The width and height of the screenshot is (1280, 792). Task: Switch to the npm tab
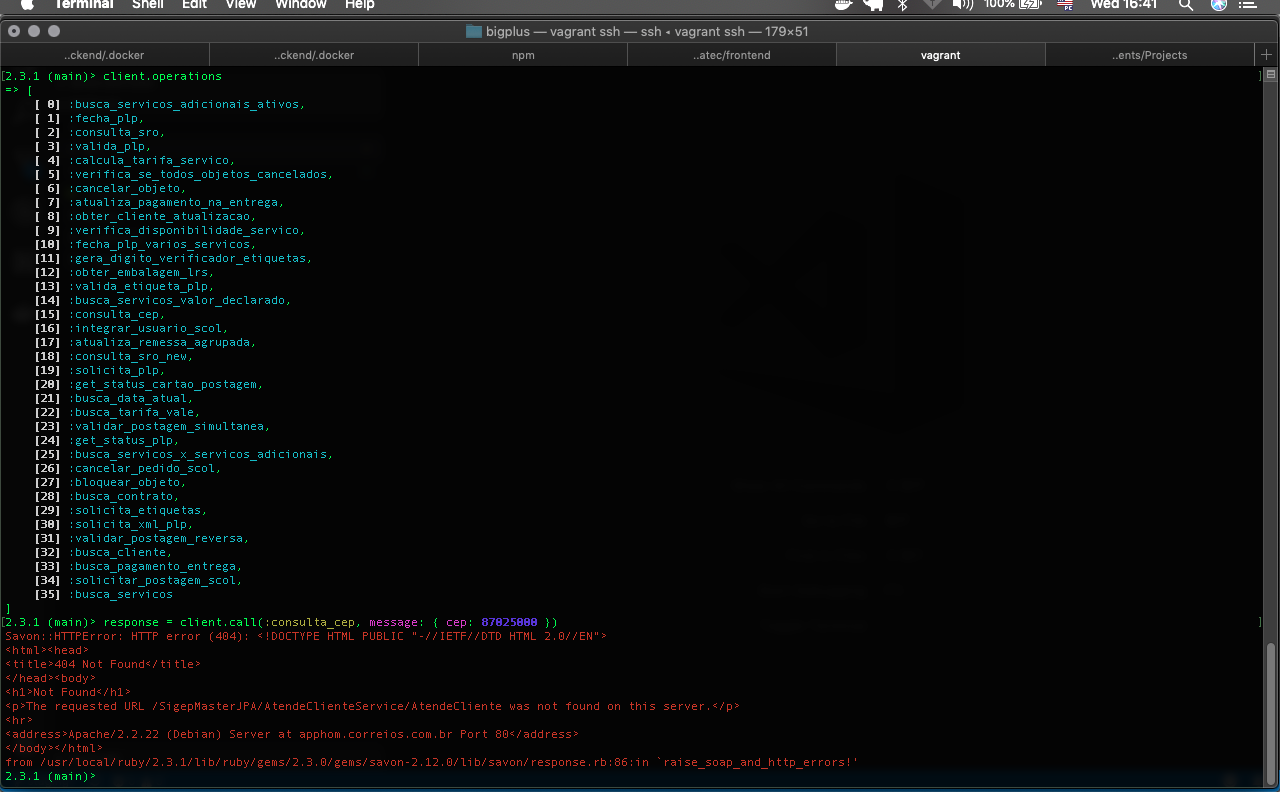(523, 55)
